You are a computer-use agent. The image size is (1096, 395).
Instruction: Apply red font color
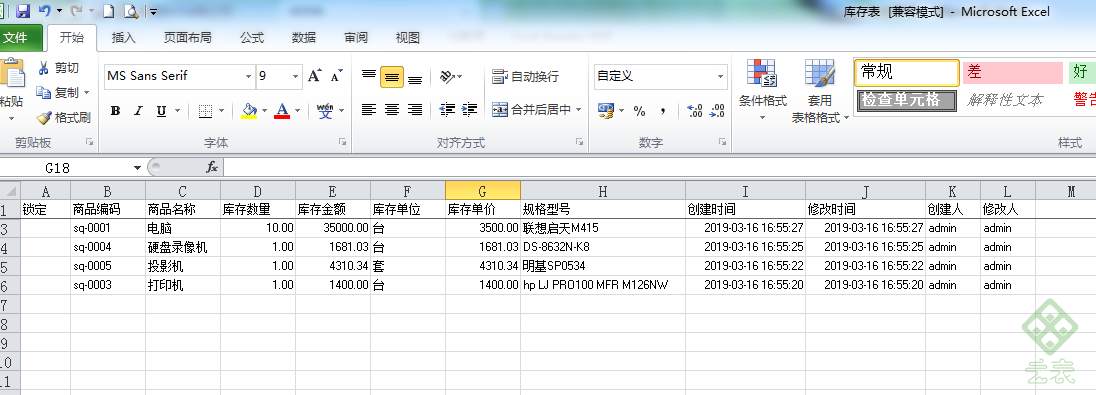pos(282,110)
